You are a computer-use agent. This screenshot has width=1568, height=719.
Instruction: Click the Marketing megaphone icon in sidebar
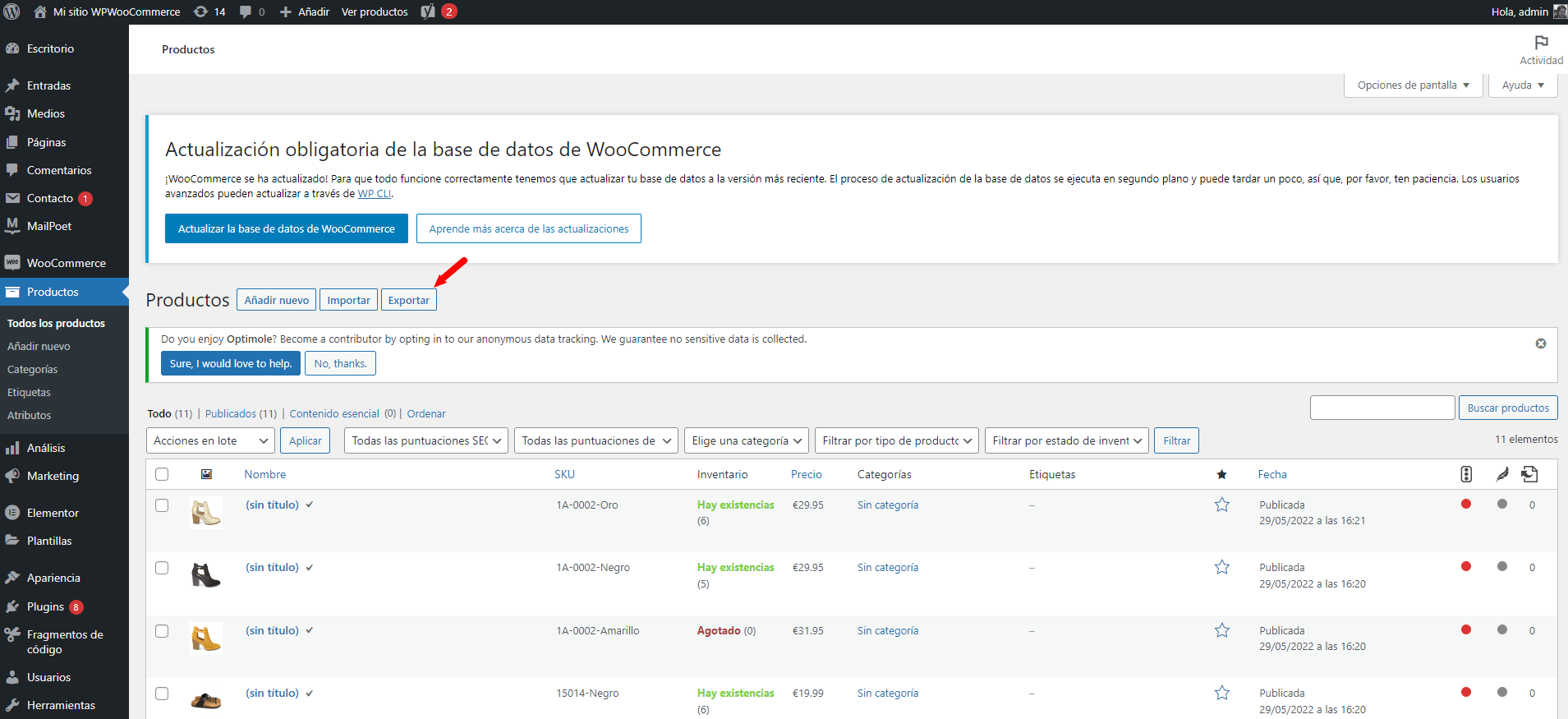tap(12, 476)
